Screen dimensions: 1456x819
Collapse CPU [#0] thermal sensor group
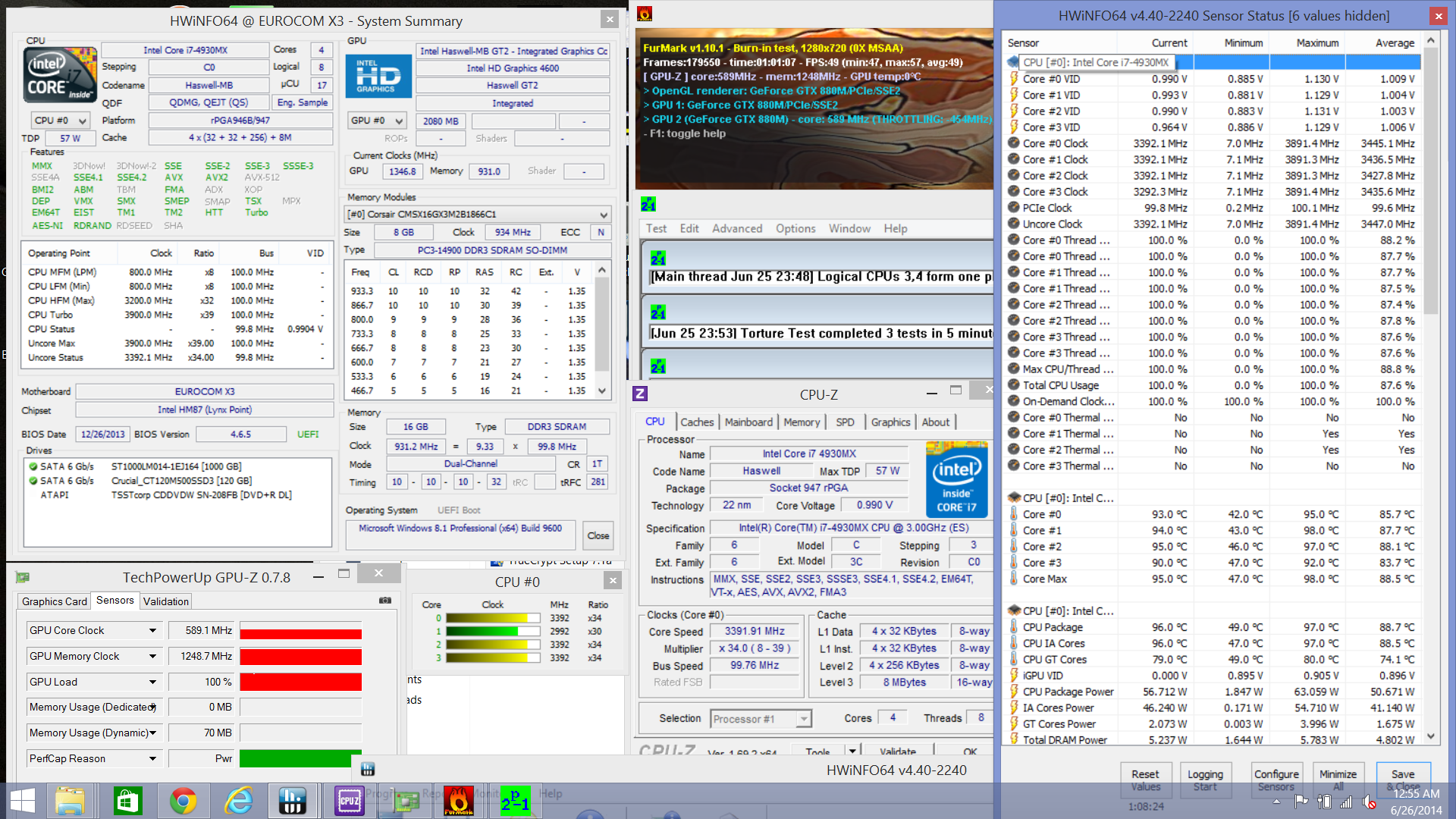click(1013, 498)
